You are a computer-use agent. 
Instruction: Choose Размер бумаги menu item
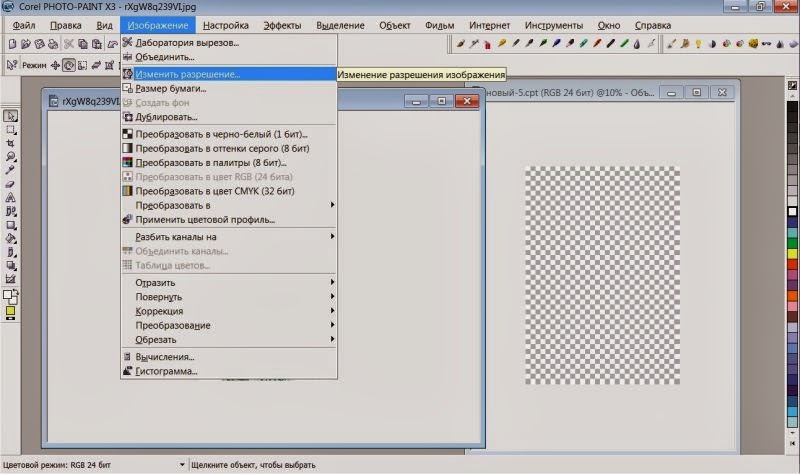[x=229, y=88]
